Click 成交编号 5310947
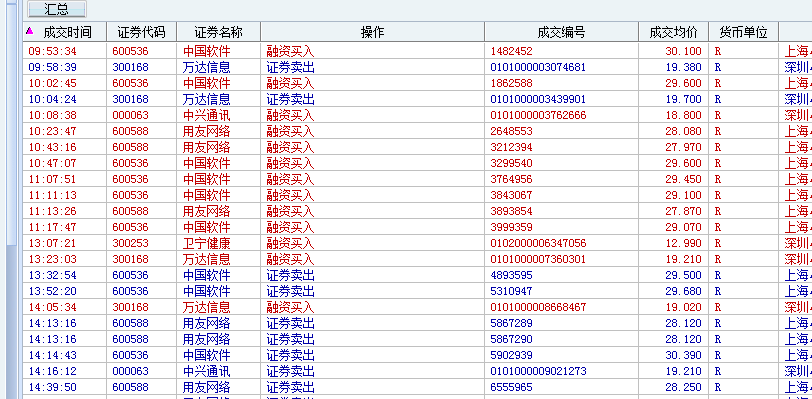This screenshot has width=812, height=399. [x=511, y=291]
